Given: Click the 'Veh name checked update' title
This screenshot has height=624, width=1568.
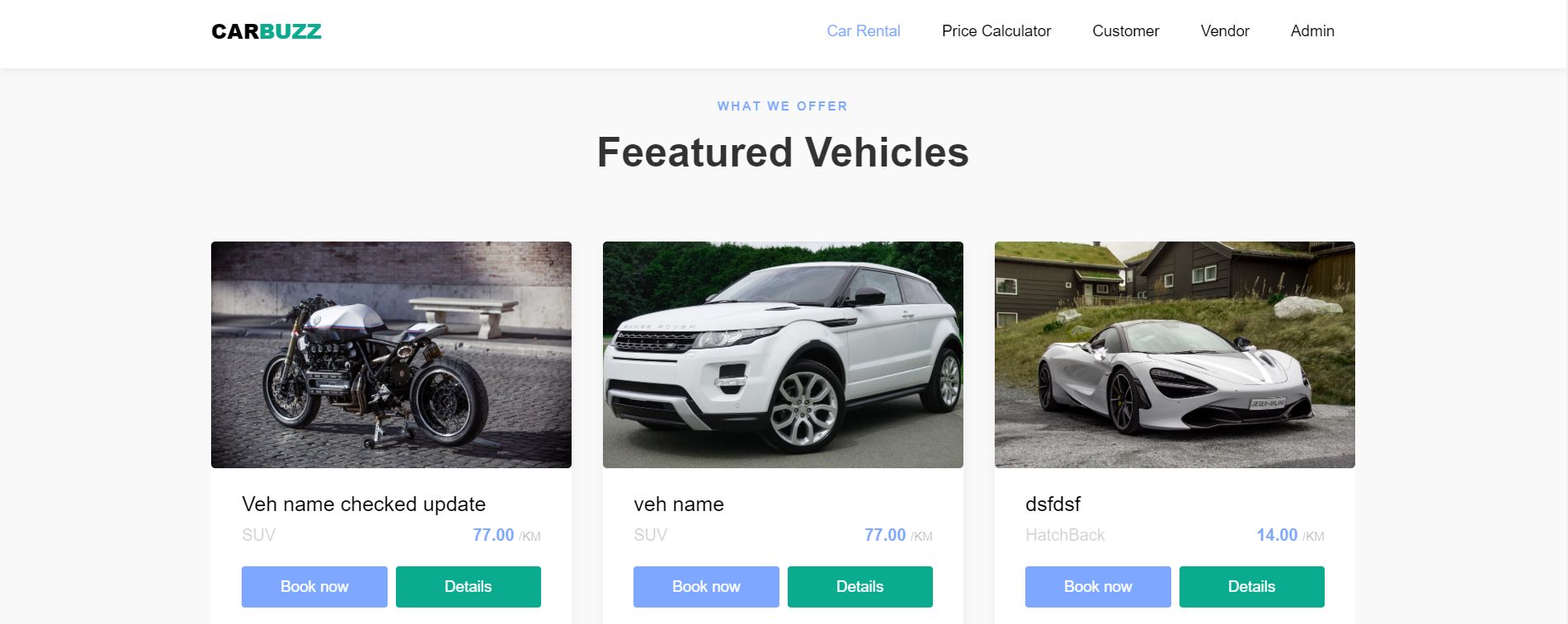Looking at the screenshot, I should point(364,504).
